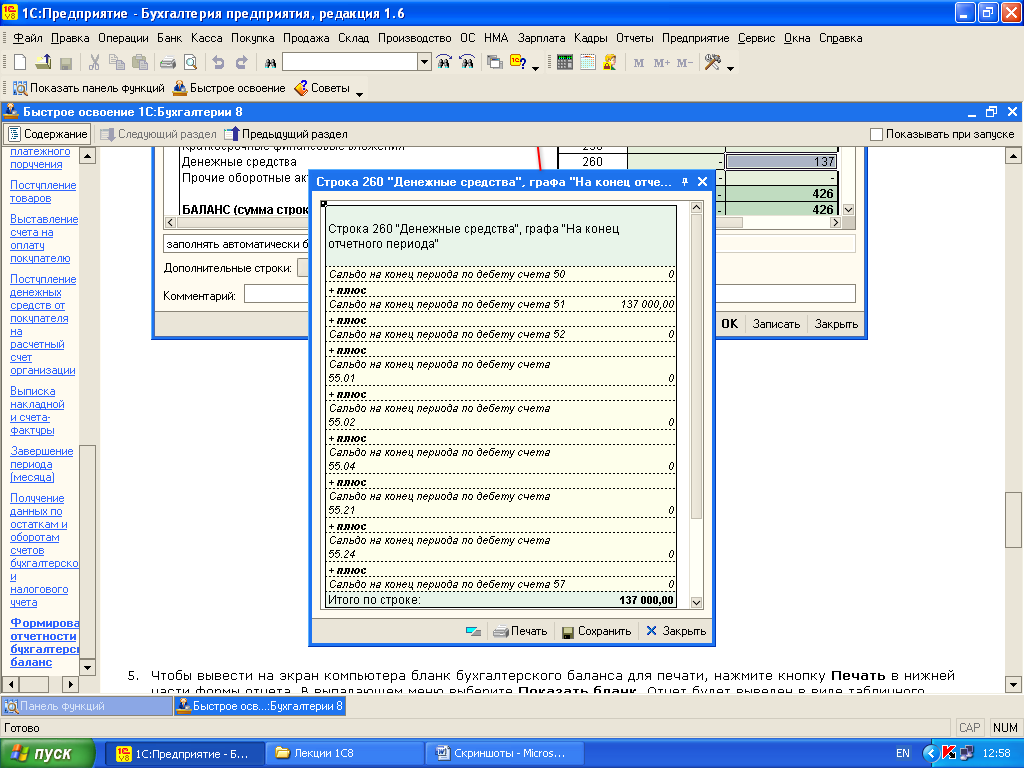Toggle Показывать при запуске checkbox

click(x=876, y=134)
